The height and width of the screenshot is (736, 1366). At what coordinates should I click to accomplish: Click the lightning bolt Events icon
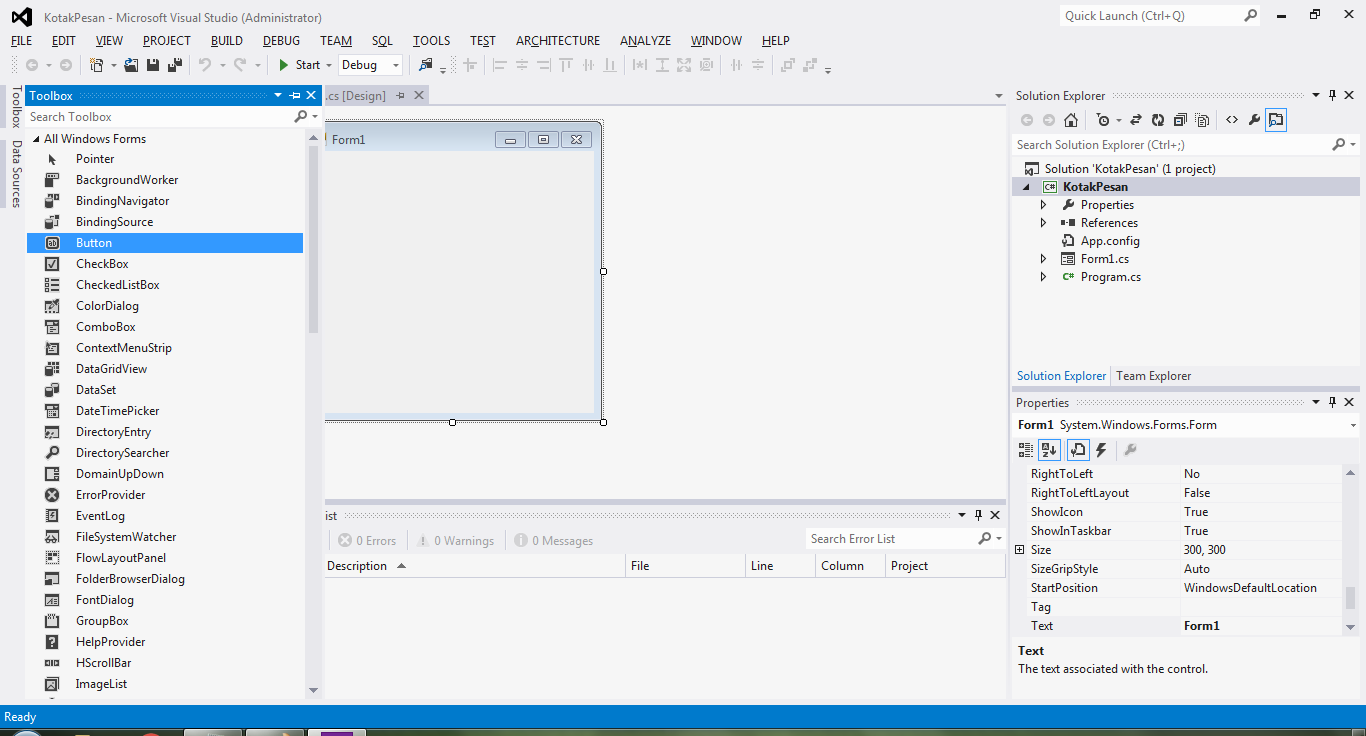(1101, 450)
